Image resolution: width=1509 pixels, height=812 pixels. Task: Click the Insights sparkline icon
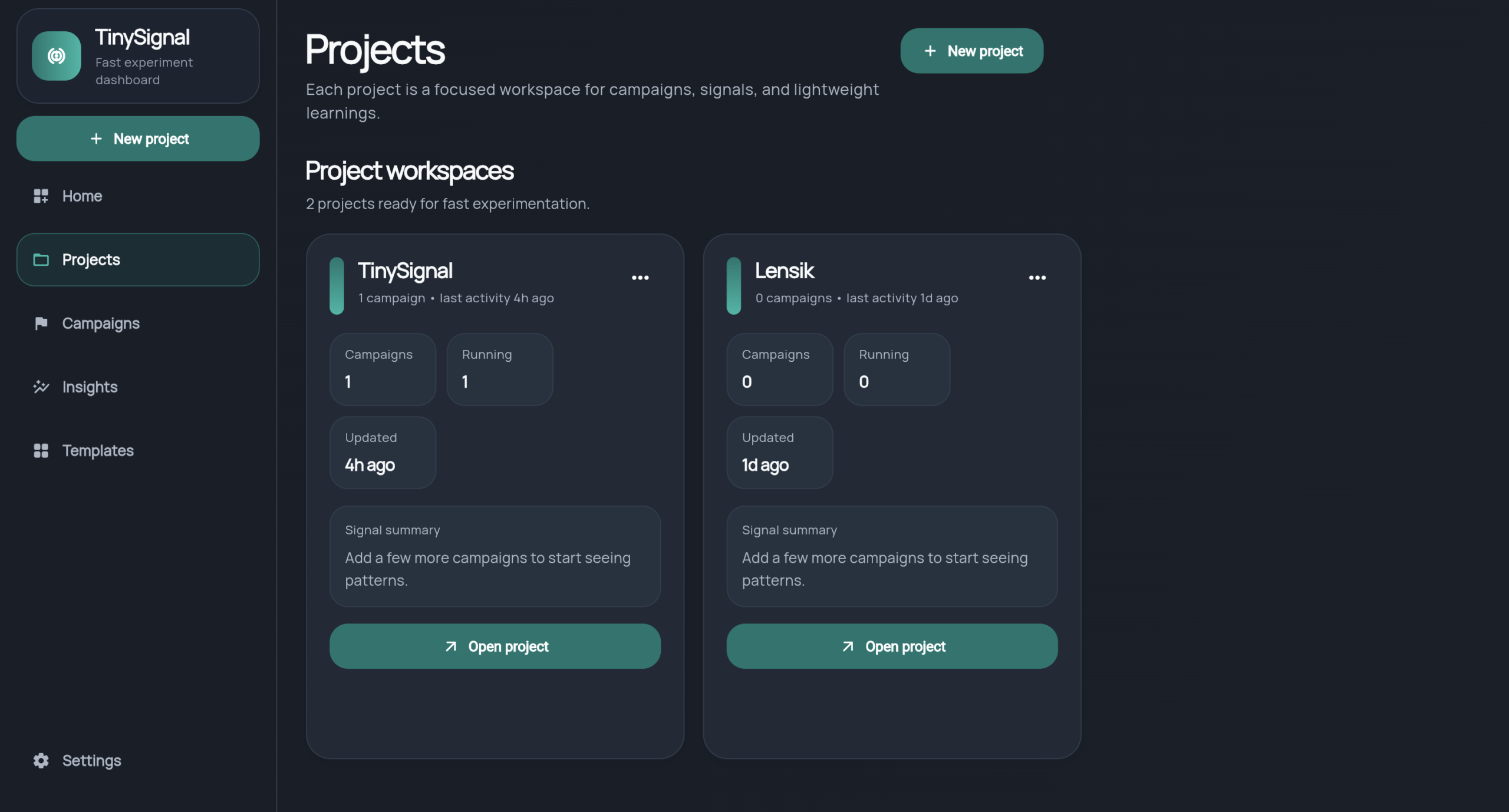click(41, 387)
